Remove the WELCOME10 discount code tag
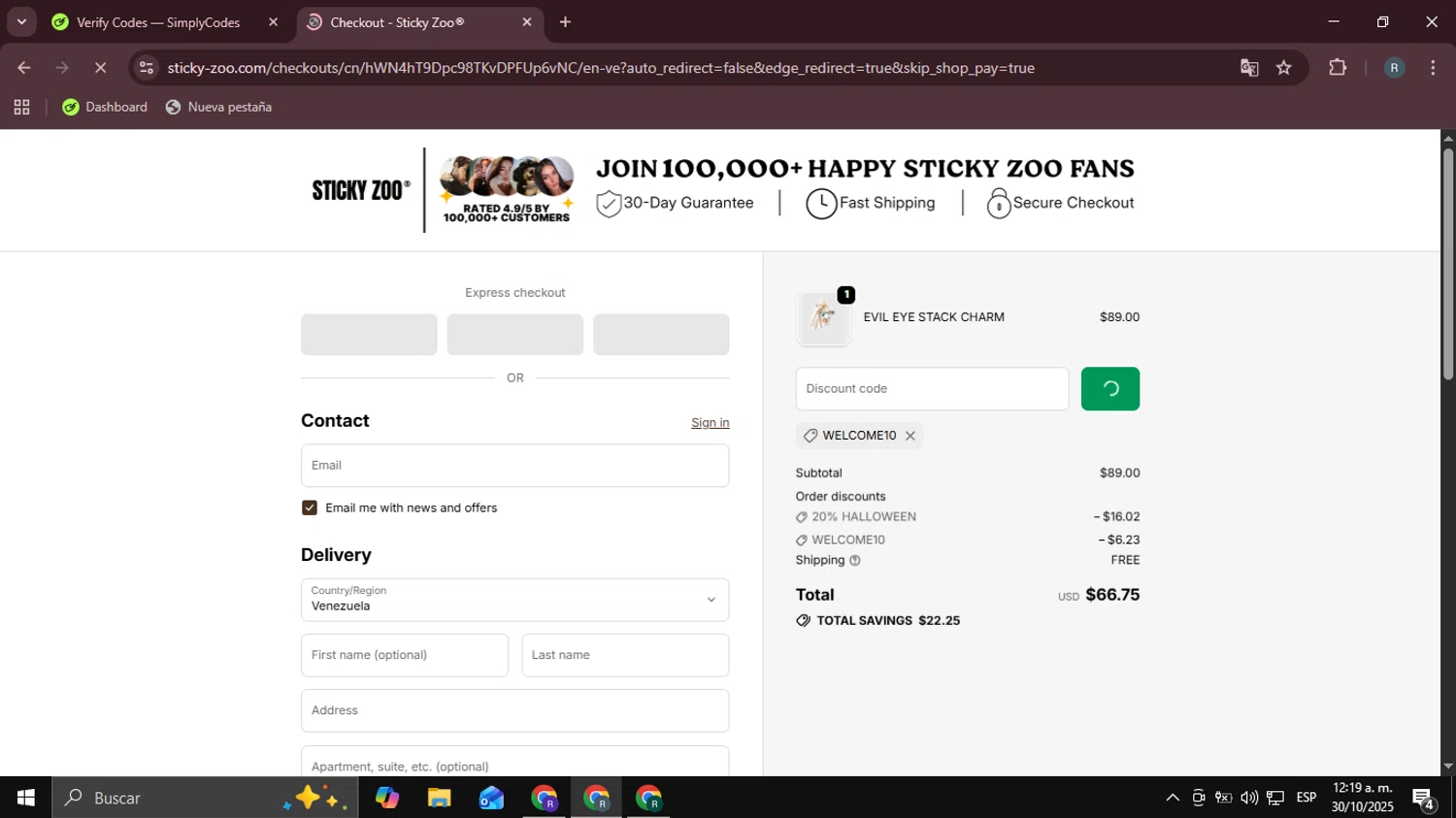1456x818 pixels. tap(910, 436)
